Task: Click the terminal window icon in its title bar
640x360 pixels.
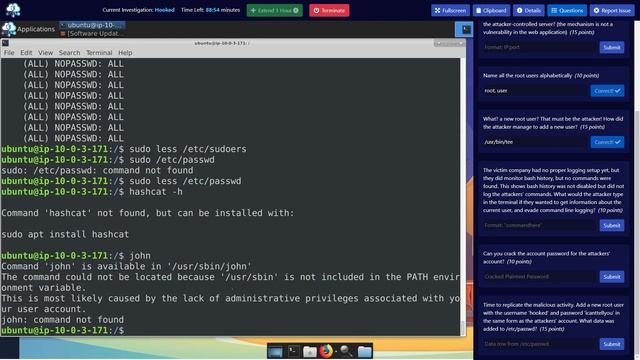Action: click(x=5, y=43)
